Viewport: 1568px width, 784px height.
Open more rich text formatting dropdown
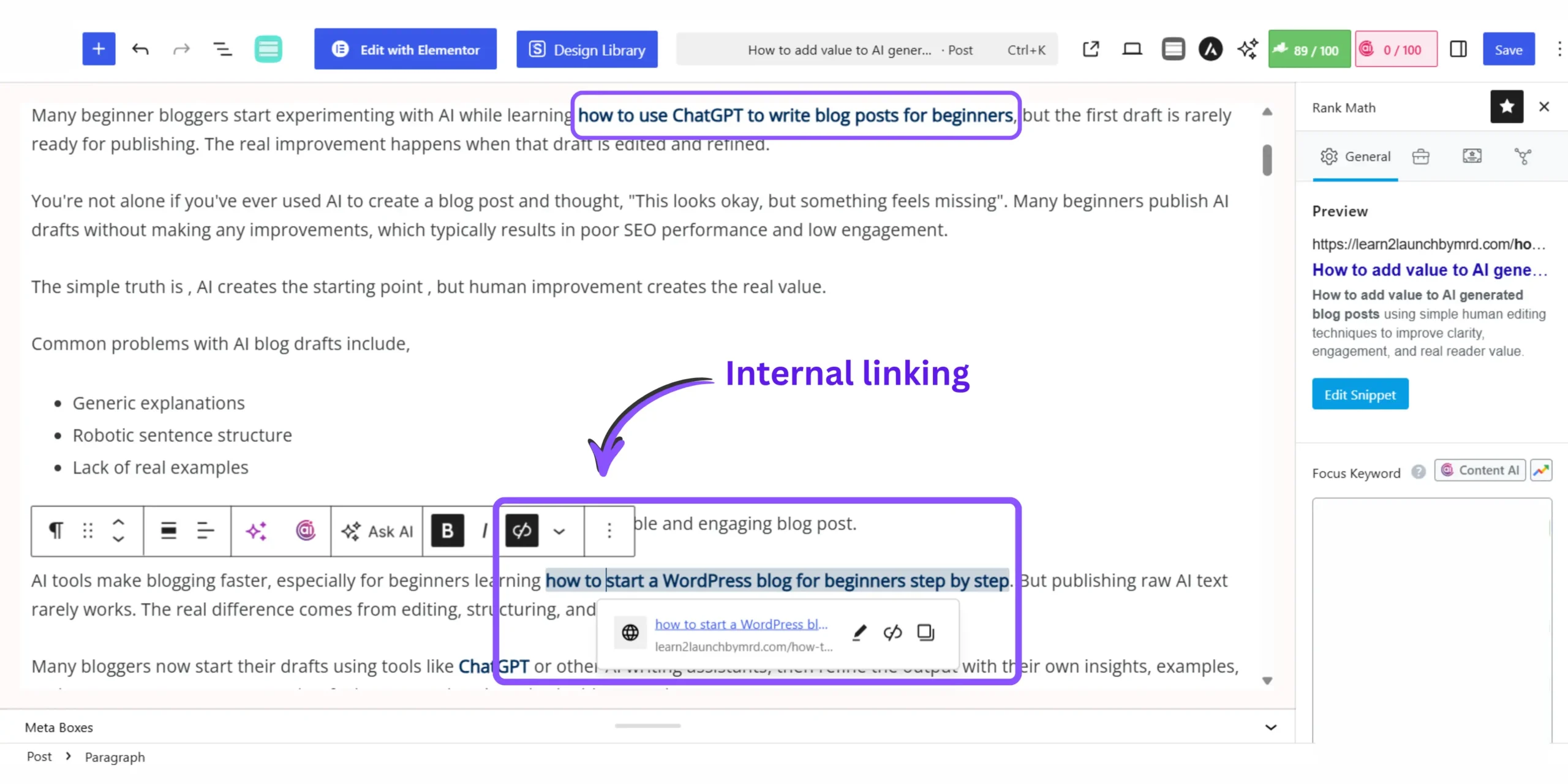559,531
